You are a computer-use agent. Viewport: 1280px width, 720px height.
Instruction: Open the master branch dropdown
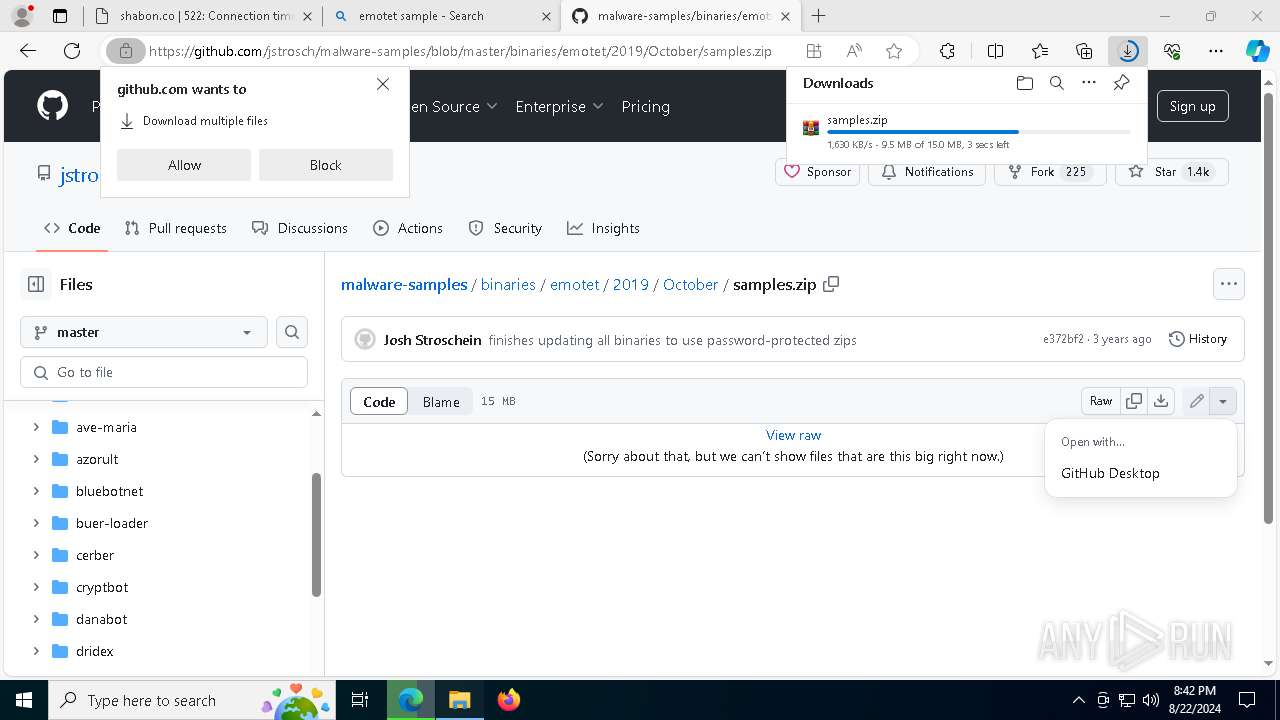[144, 332]
